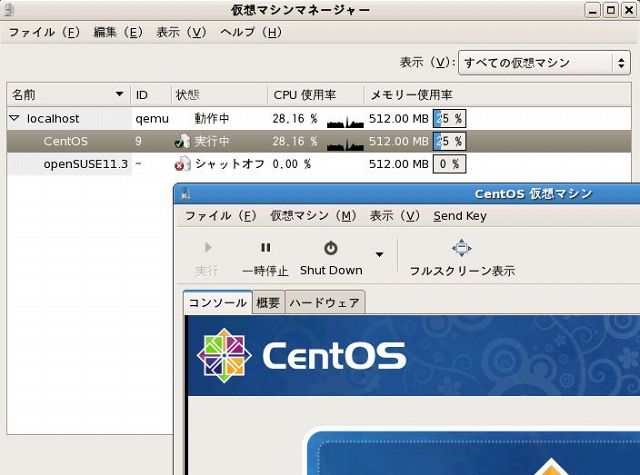The width and height of the screenshot is (640, 475).
Task: Click the CentOS 仮想マシン window title bar
Action: [407, 193]
